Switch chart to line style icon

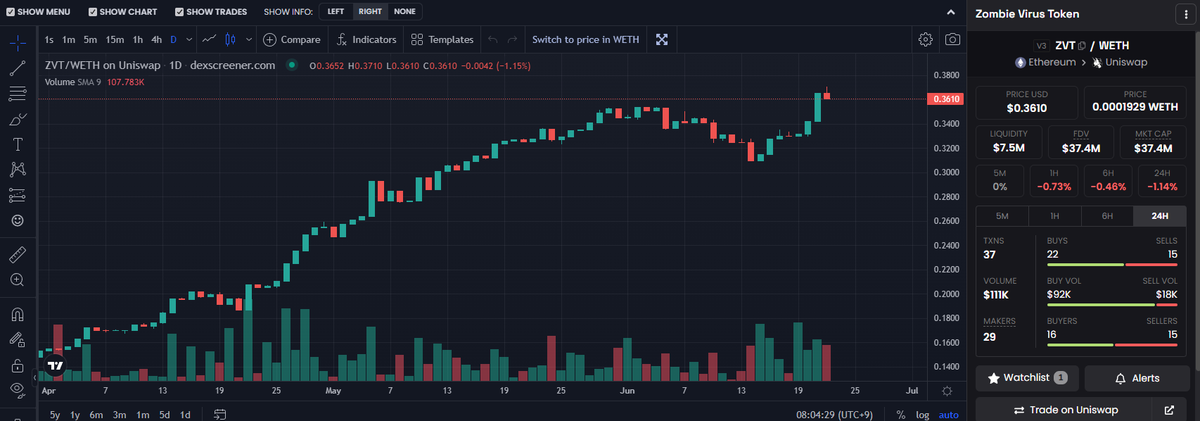(208, 39)
